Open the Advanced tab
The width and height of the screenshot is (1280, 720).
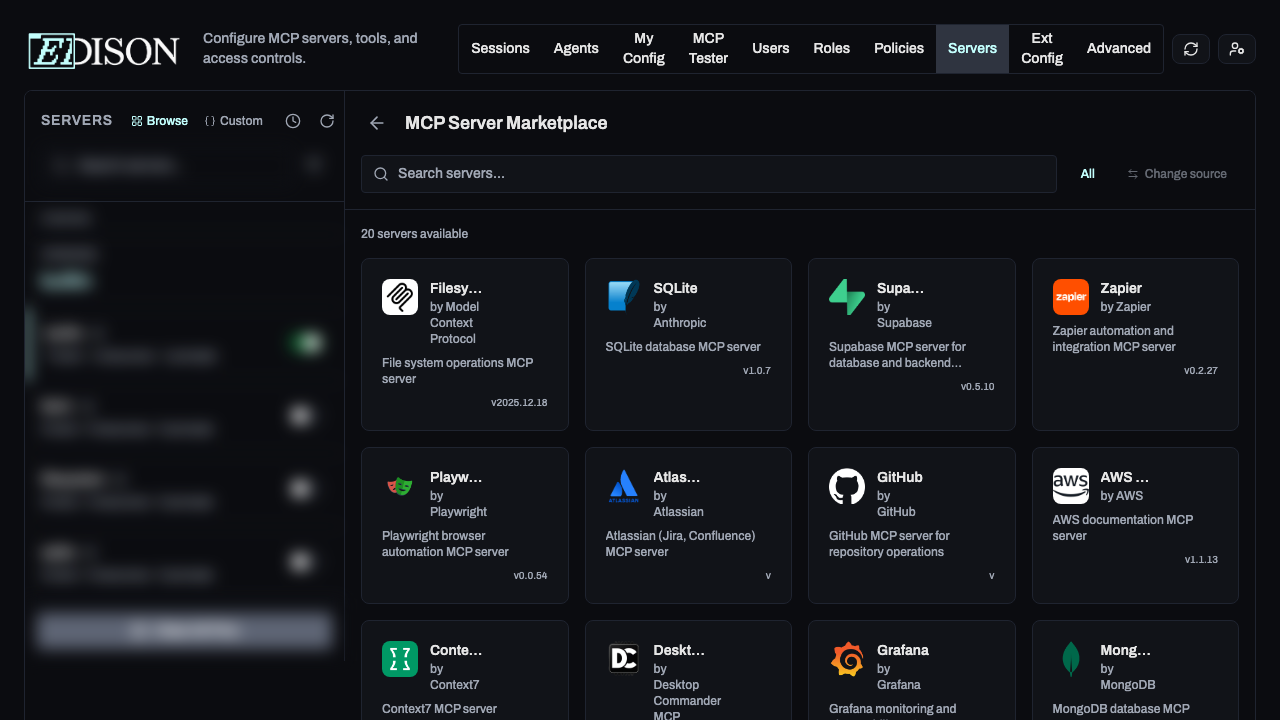1118,49
